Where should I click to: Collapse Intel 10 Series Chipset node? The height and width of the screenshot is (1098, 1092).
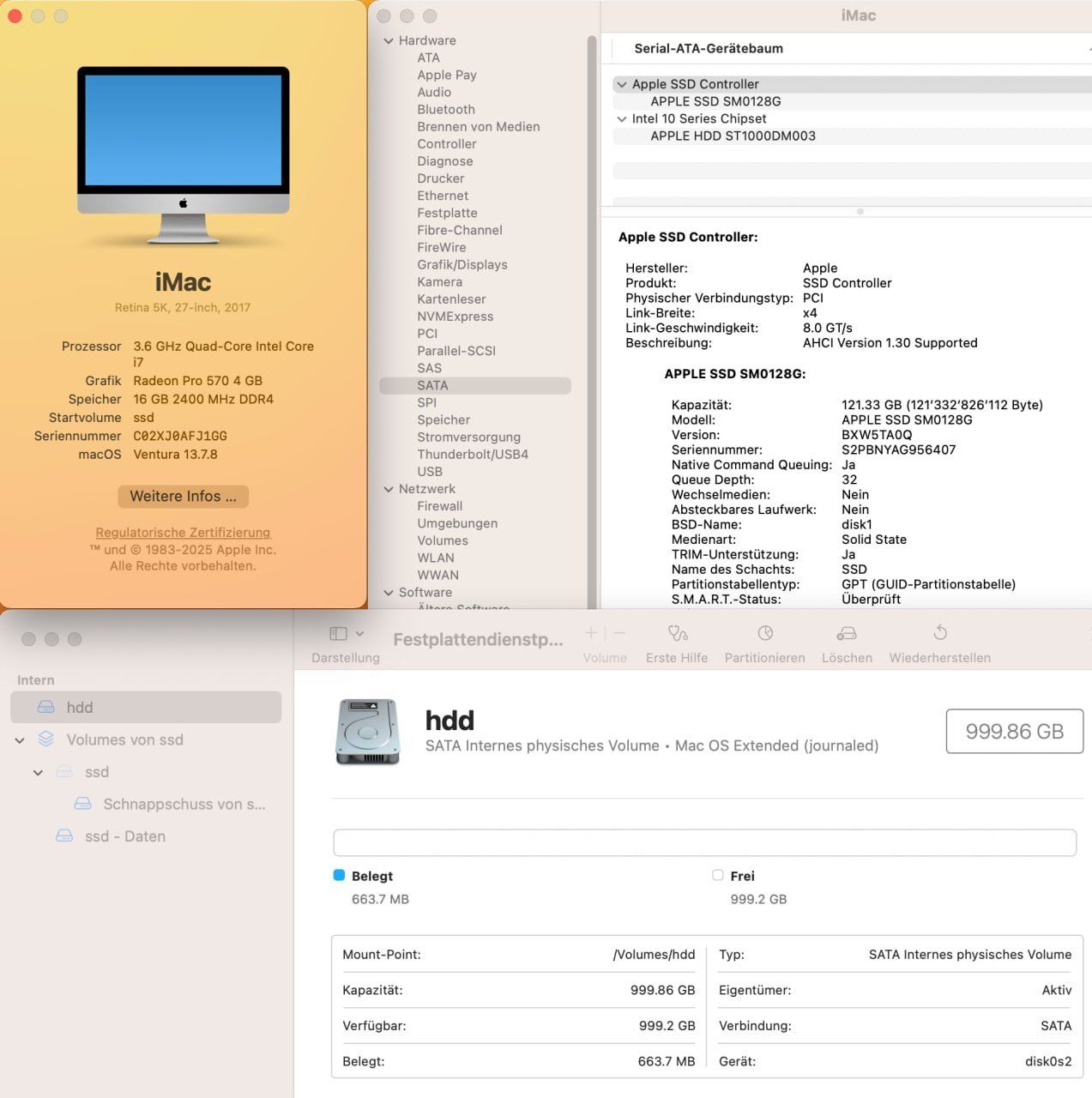622,118
